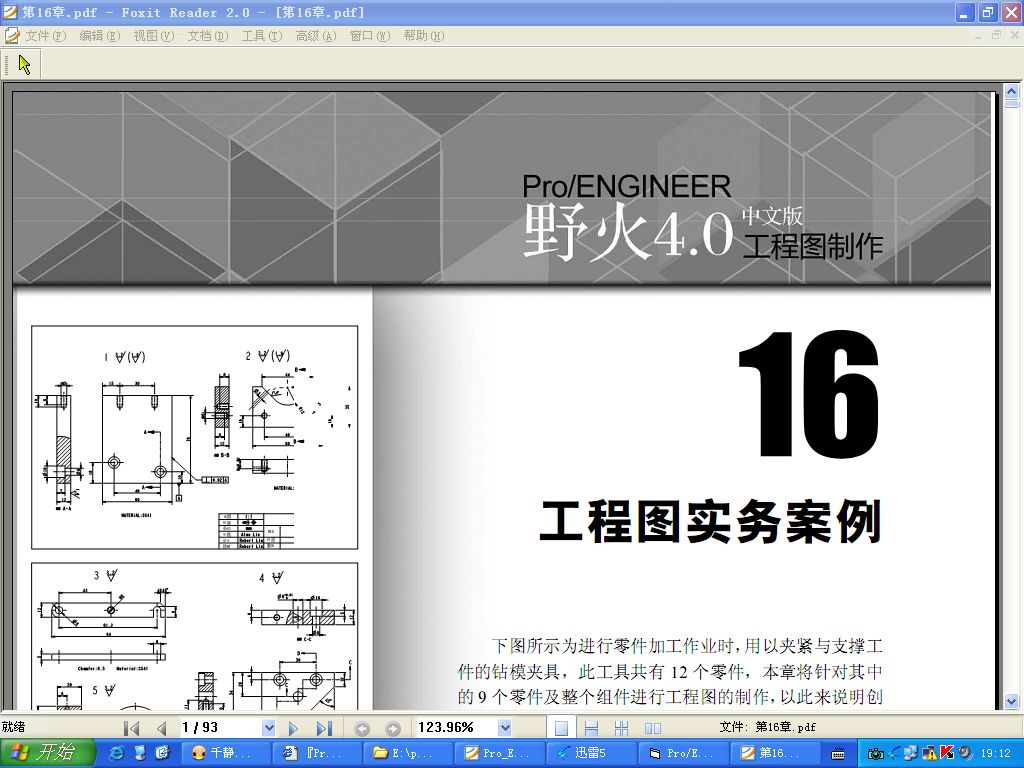Go to first page button
This screenshot has width=1024, height=768.
click(x=131, y=728)
